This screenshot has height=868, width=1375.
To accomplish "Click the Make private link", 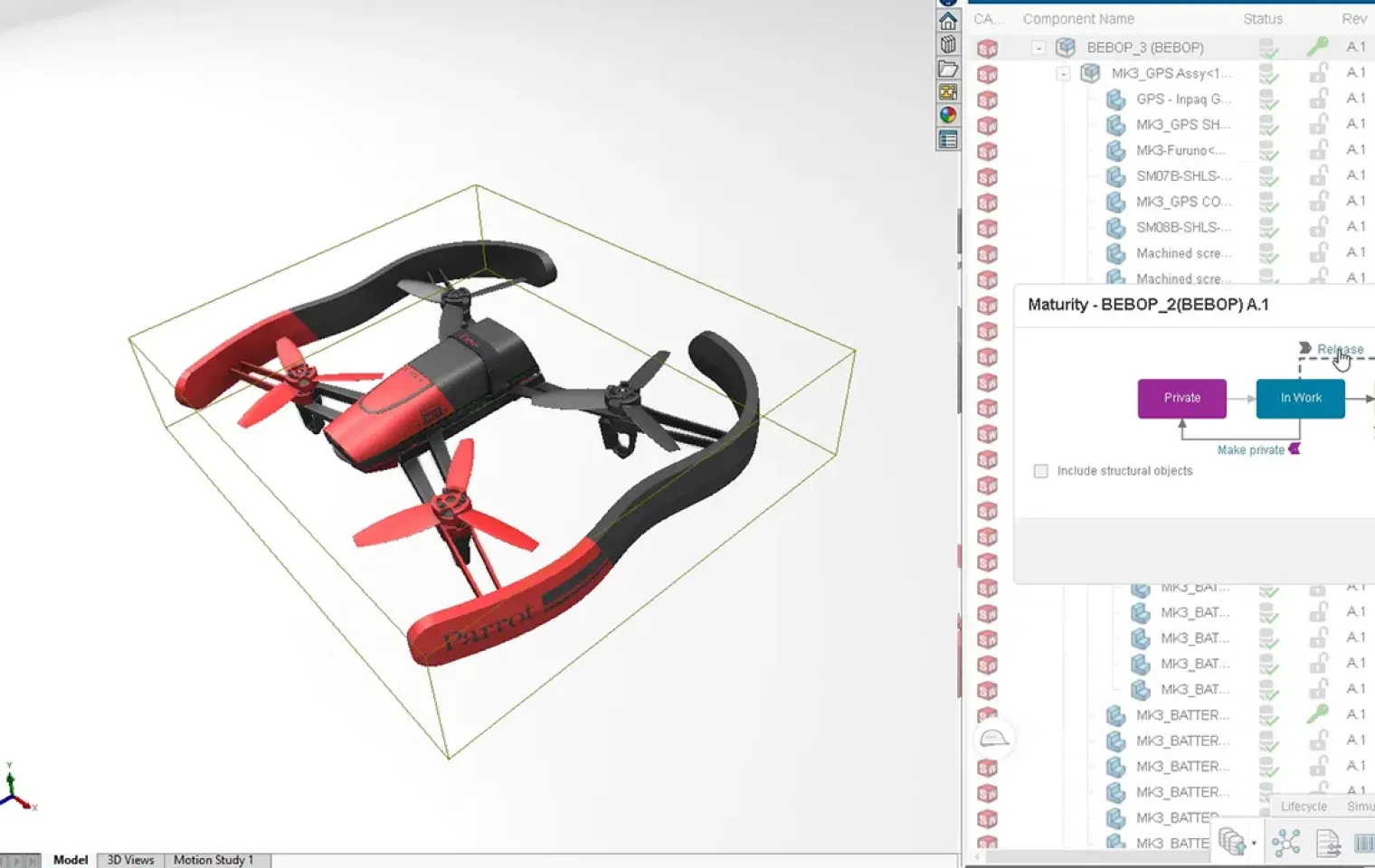I will pos(1251,450).
